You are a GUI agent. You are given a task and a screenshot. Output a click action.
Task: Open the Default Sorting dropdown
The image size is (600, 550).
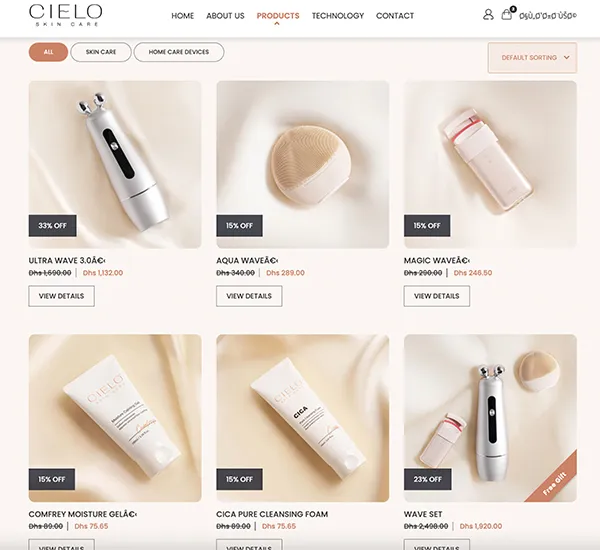pyautogui.click(x=532, y=58)
